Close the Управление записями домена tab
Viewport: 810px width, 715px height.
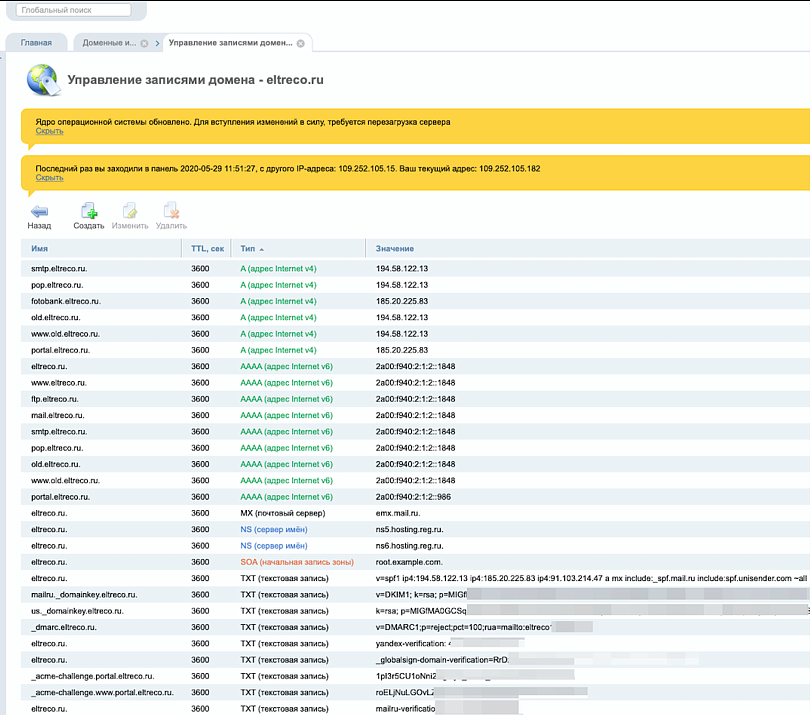point(301,44)
